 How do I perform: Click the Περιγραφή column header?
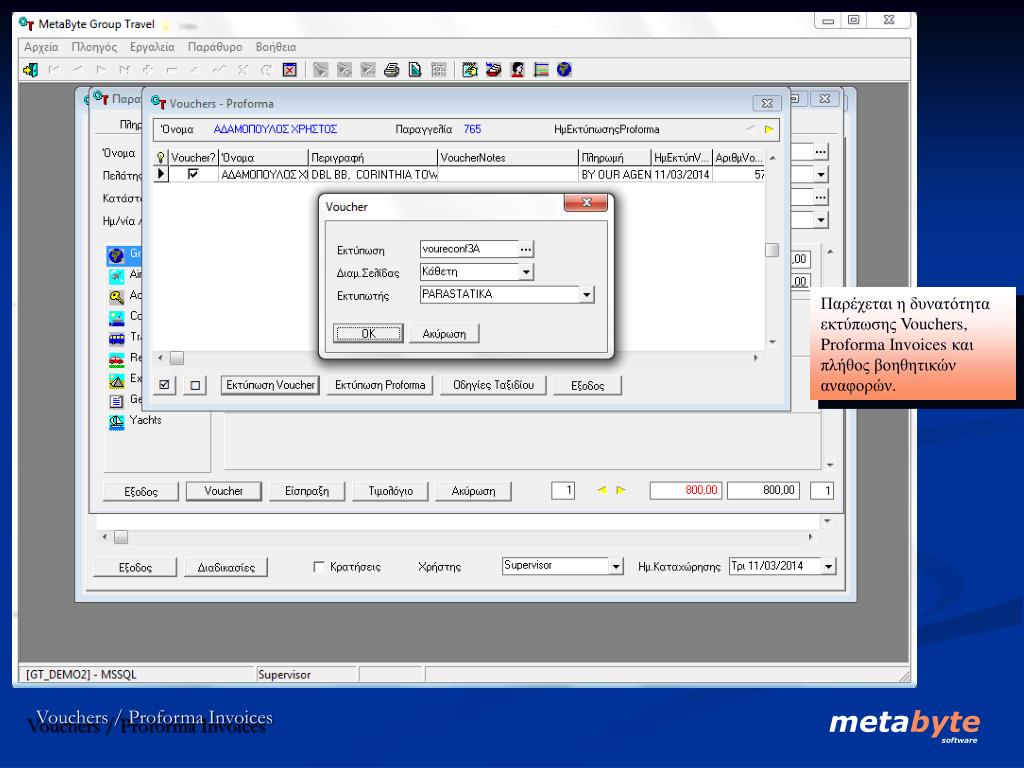(372, 157)
